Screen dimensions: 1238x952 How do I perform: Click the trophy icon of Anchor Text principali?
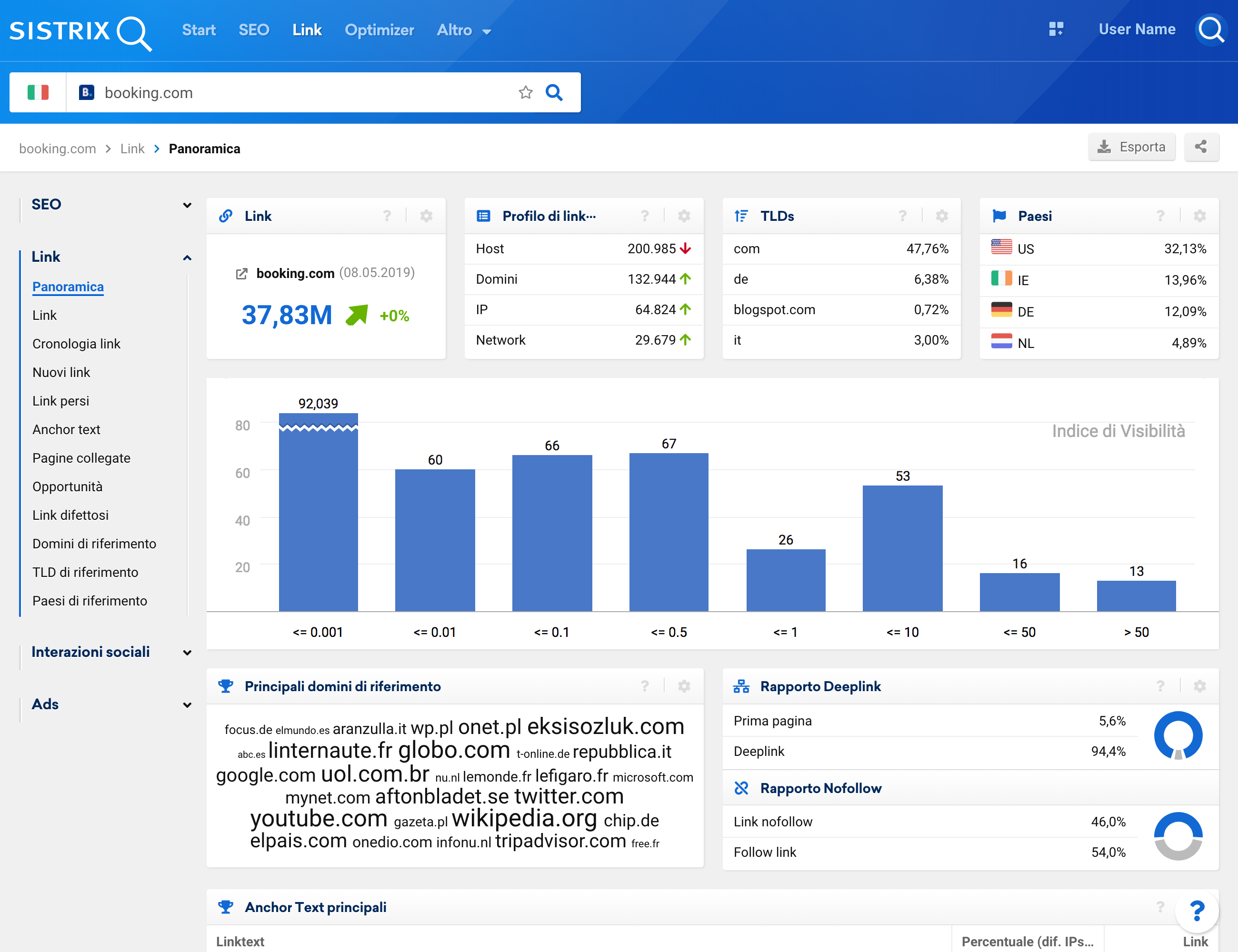(226, 907)
